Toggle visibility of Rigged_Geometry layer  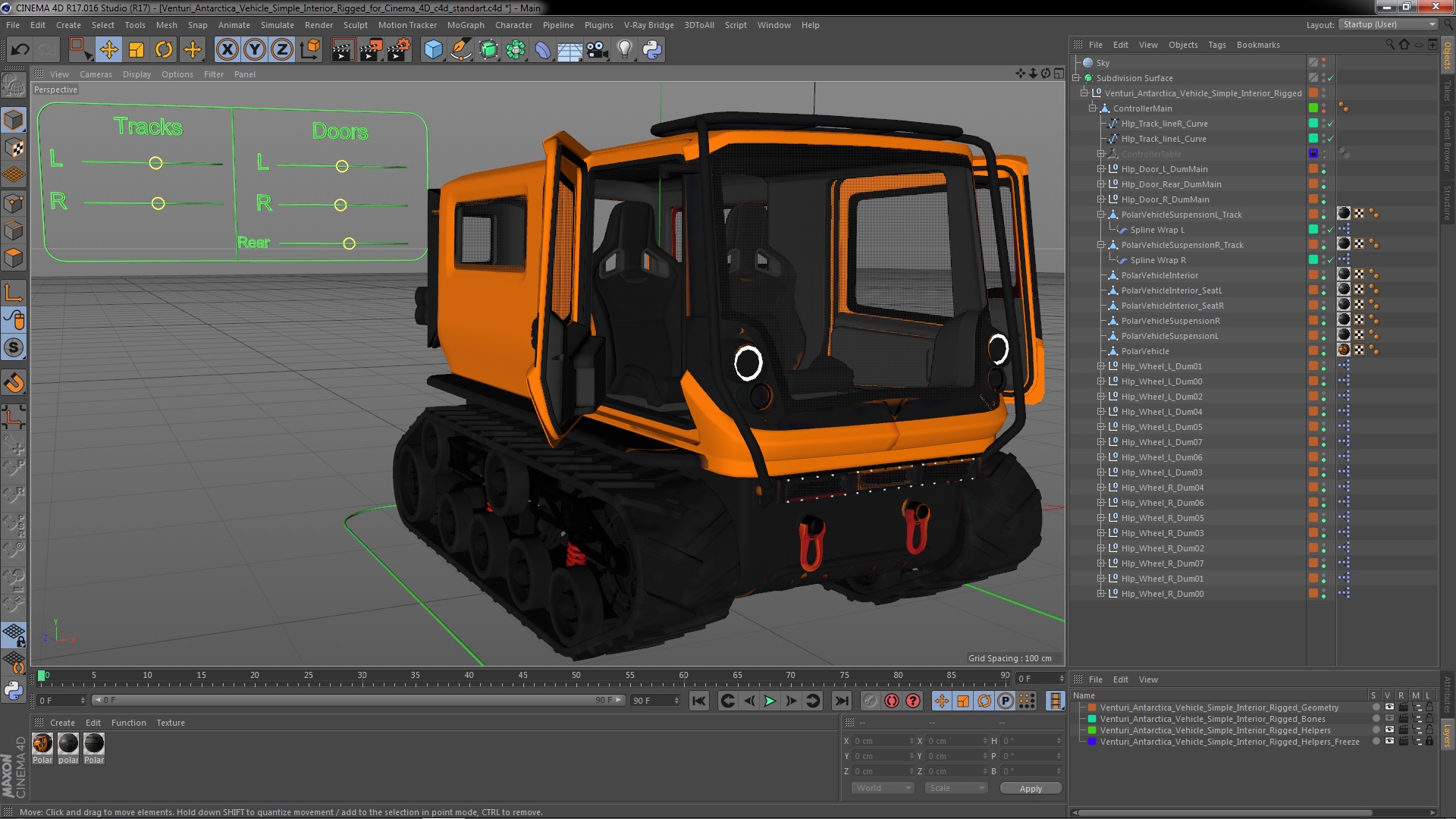click(x=1389, y=708)
